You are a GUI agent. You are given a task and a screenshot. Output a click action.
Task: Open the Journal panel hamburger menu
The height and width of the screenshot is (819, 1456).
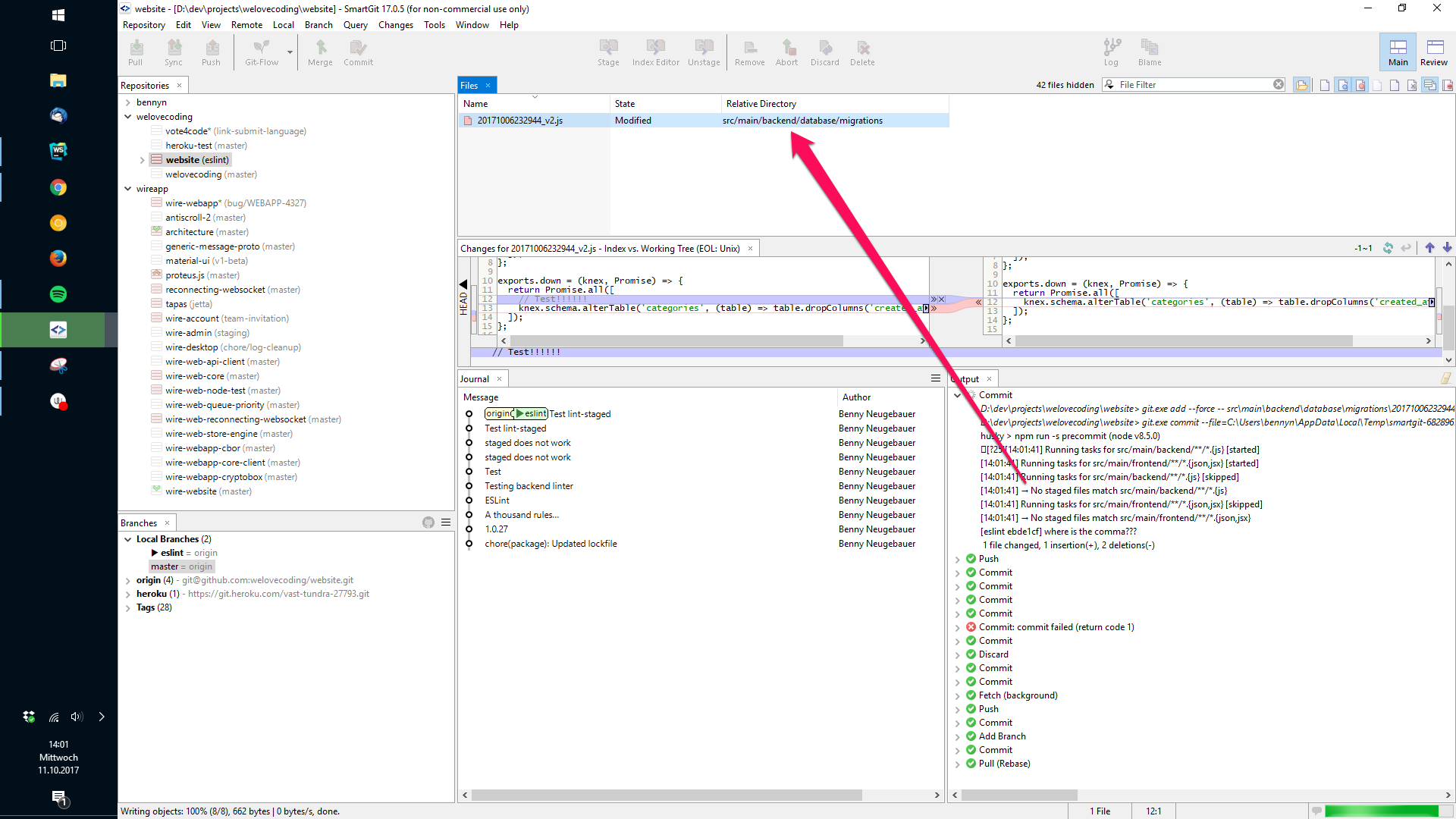click(x=936, y=378)
